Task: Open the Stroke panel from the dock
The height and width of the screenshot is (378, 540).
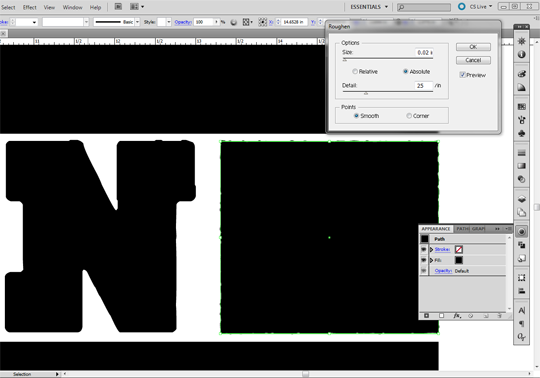Action: (521, 153)
